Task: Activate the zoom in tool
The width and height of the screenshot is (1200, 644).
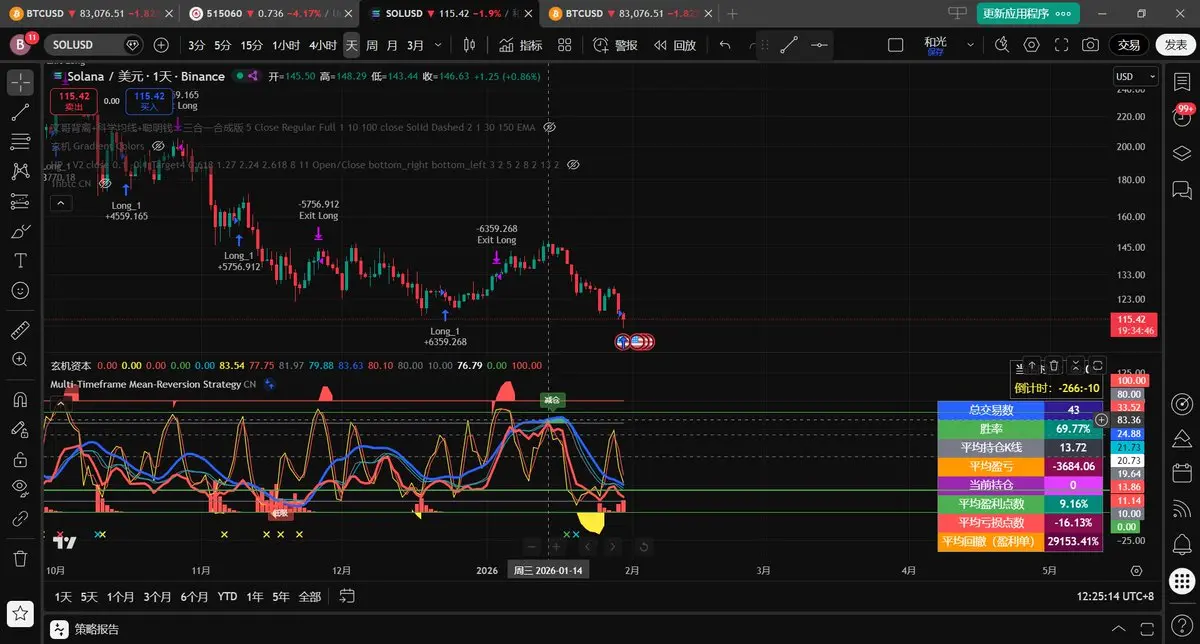Action: coord(20,359)
